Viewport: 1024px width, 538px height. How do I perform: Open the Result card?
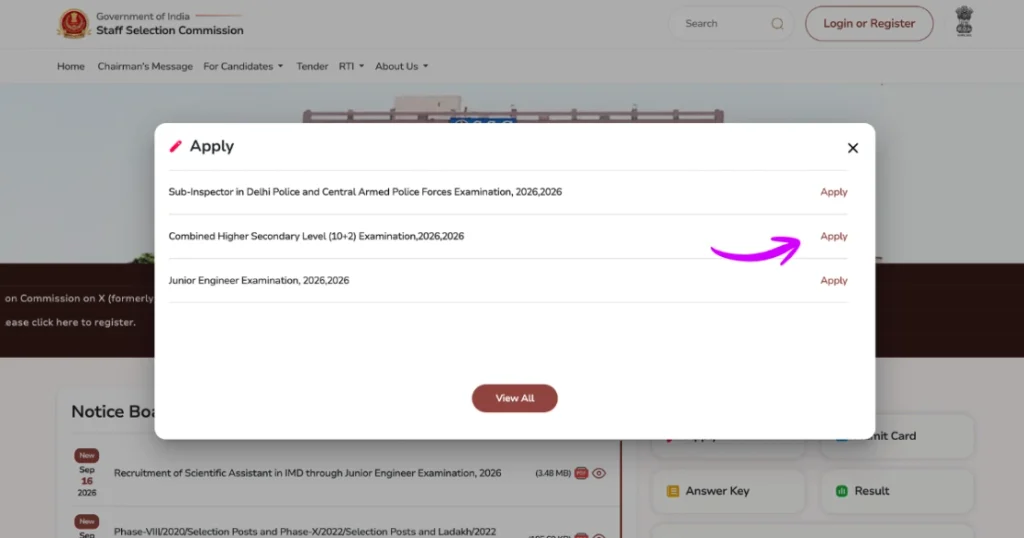(x=897, y=491)
